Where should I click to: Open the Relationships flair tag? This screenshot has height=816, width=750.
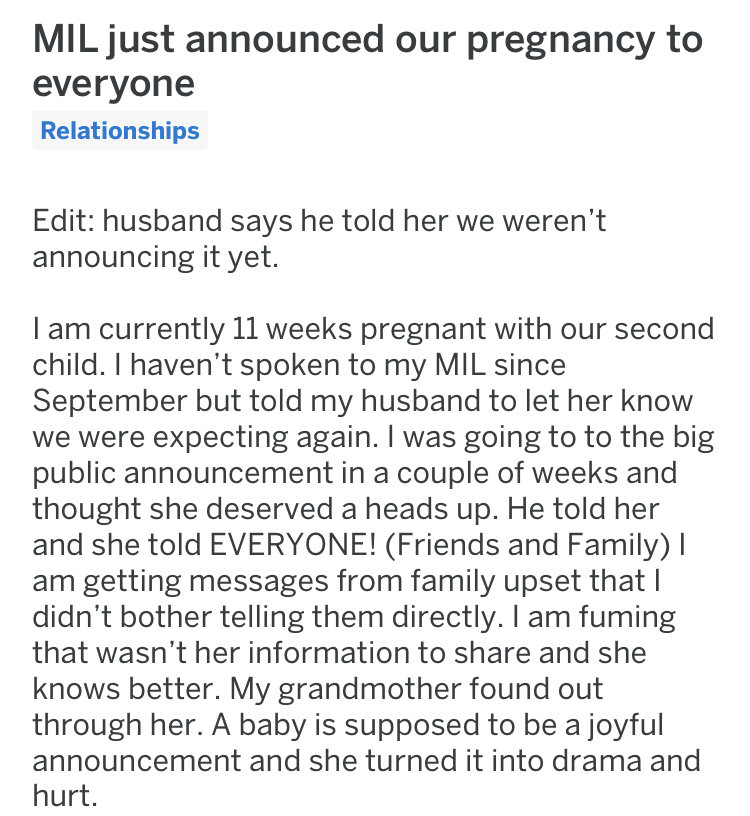point(120,130)
